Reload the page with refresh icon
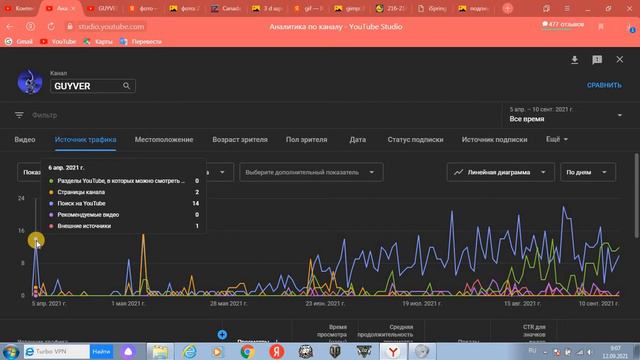The image size is (640, 360). tap(51, 27)
